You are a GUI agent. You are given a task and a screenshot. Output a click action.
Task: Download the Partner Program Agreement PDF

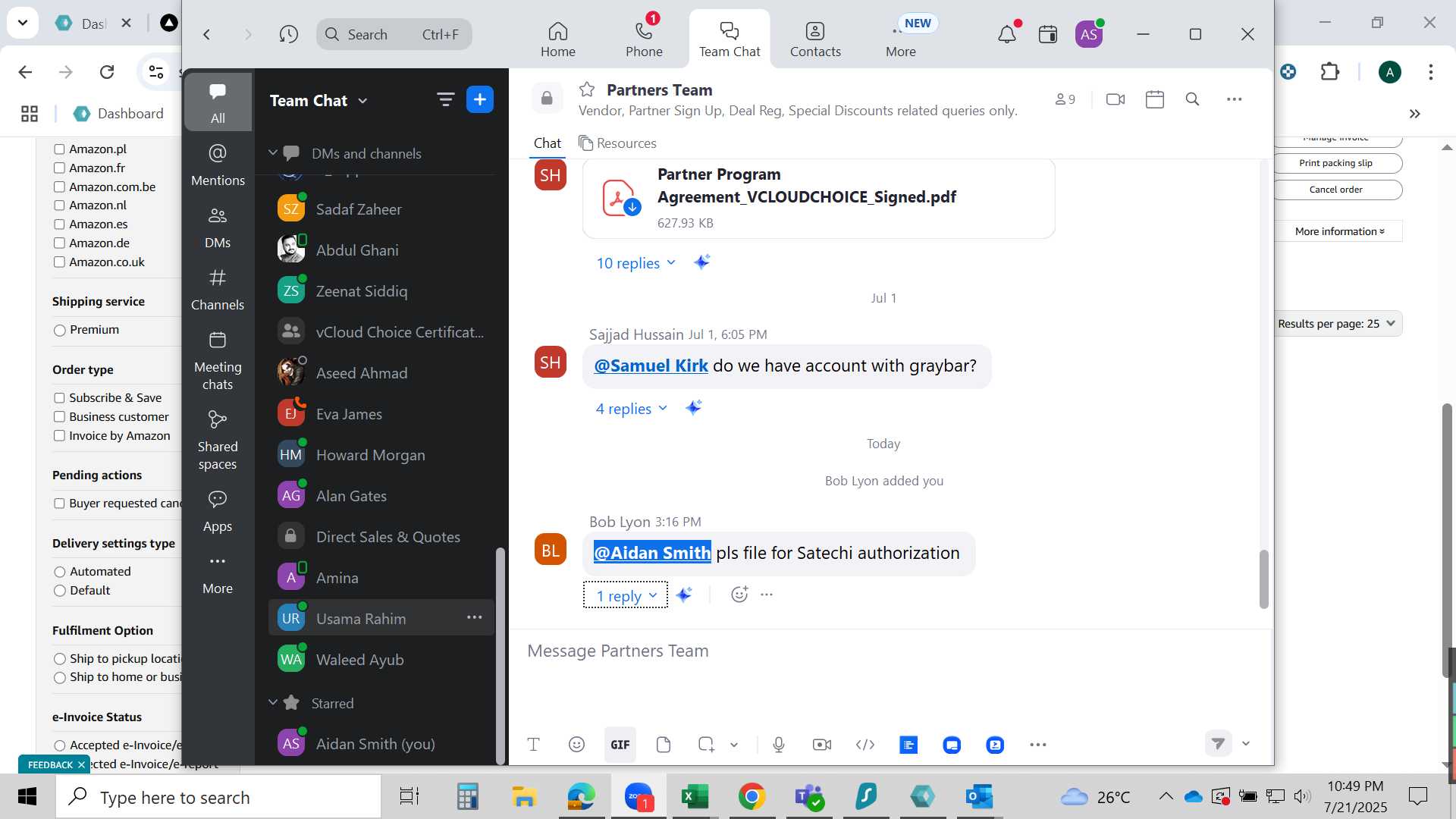[x=632, y=207]
